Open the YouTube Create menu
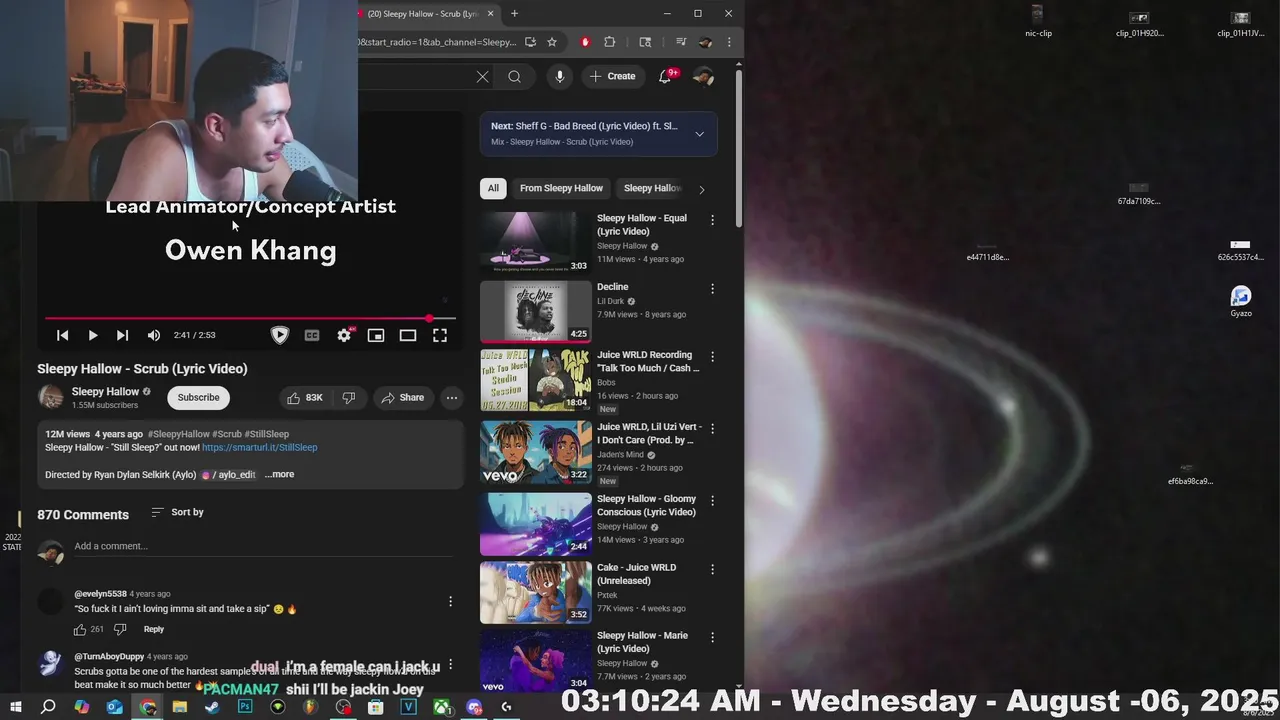The image size is (1280, 720). [613, 77]
